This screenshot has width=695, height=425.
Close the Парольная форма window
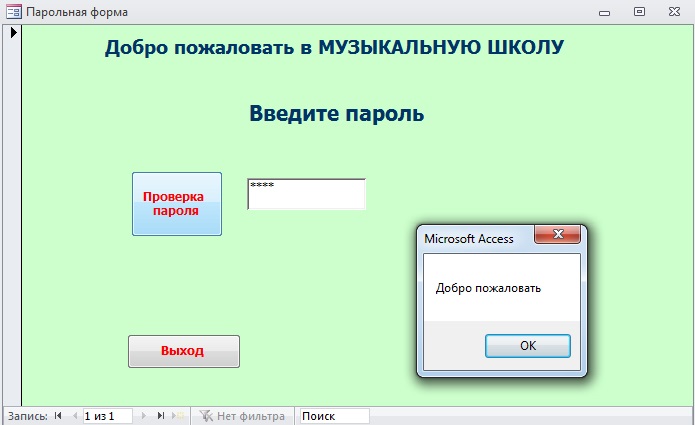click(x=674, y=12)
